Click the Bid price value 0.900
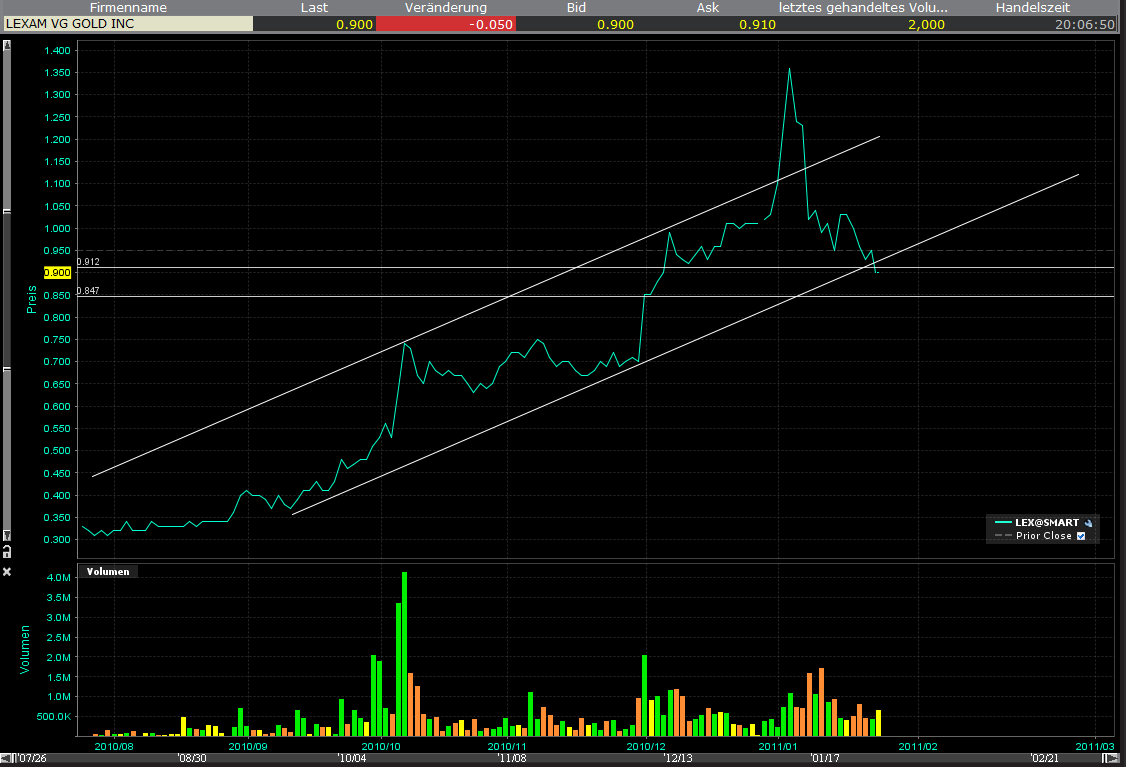 (610, 24)
